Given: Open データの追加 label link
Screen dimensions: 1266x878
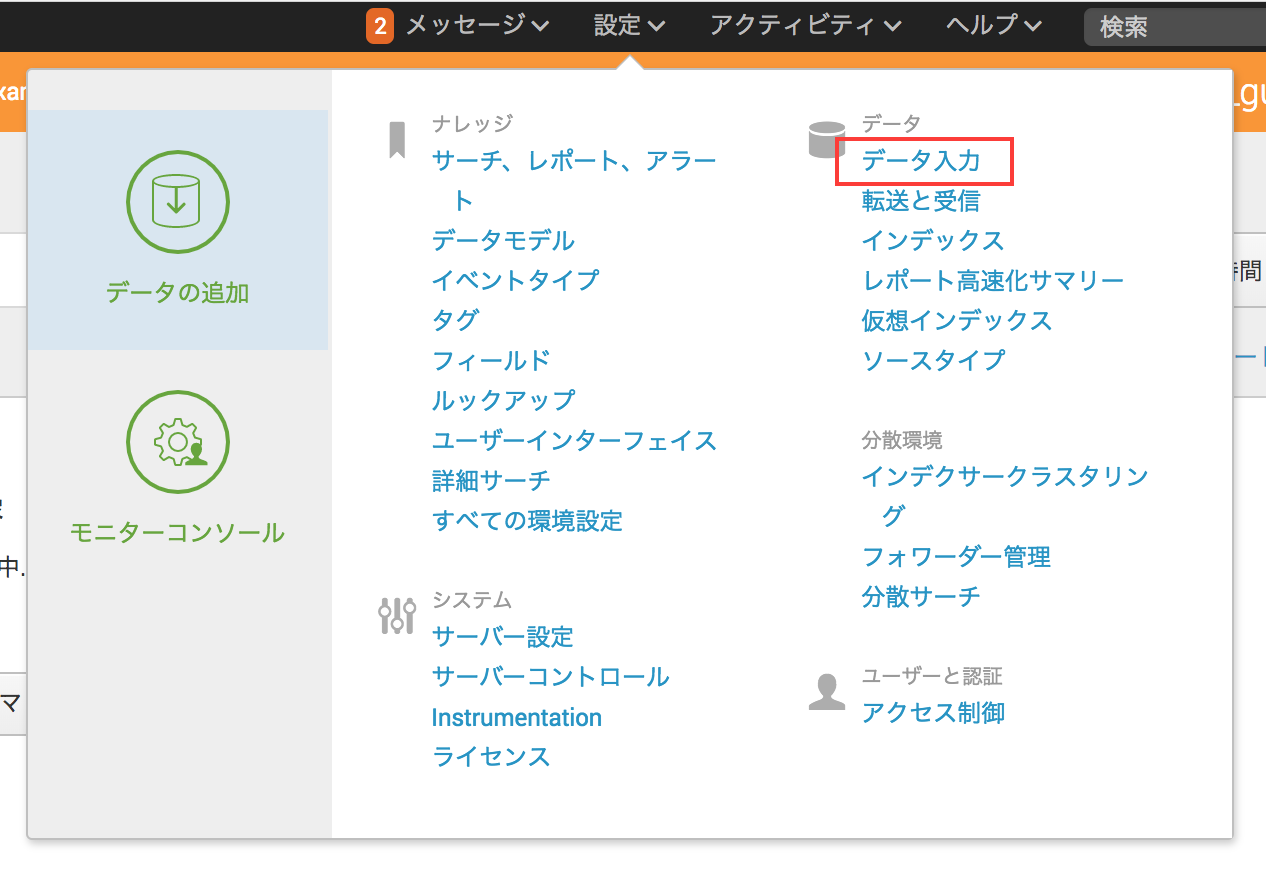Looking at the screenshot, I should (177, 293).
